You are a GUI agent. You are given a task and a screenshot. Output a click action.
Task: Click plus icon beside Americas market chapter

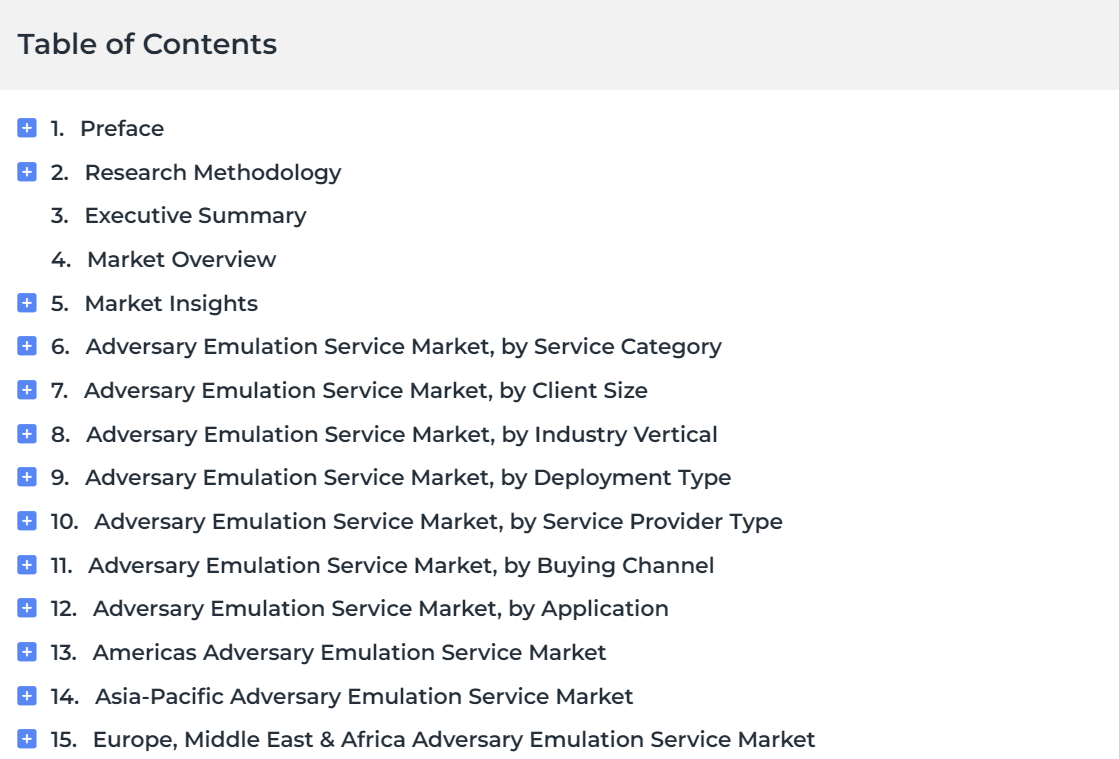click(27, 652)
